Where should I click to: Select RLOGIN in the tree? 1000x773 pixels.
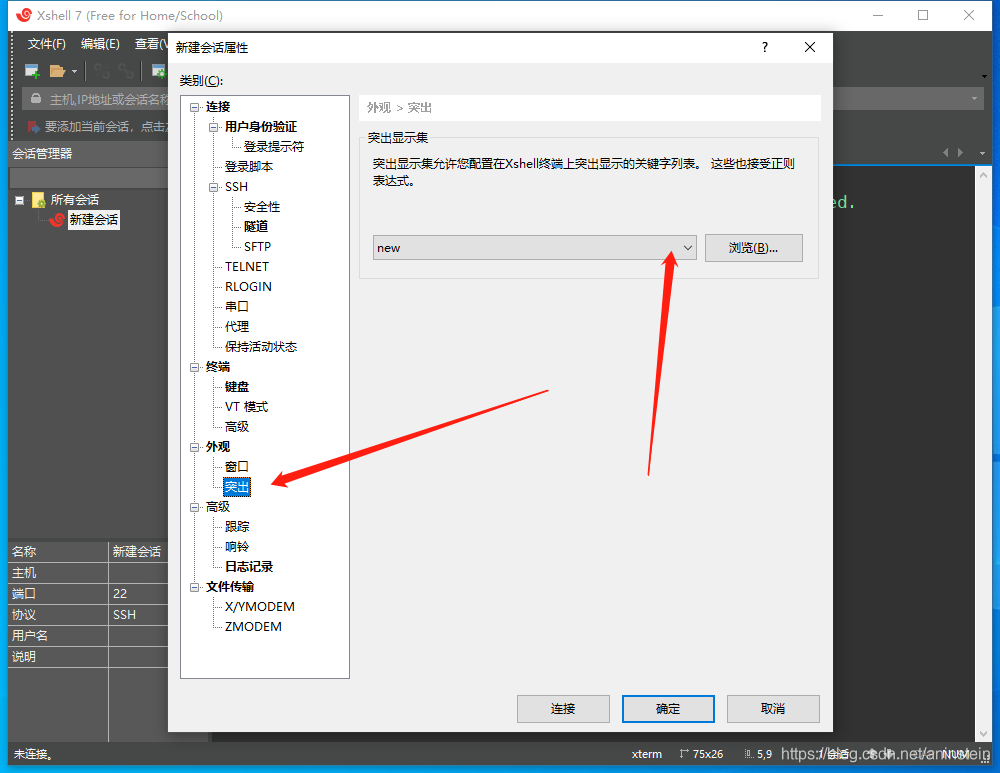coord(248,286)
